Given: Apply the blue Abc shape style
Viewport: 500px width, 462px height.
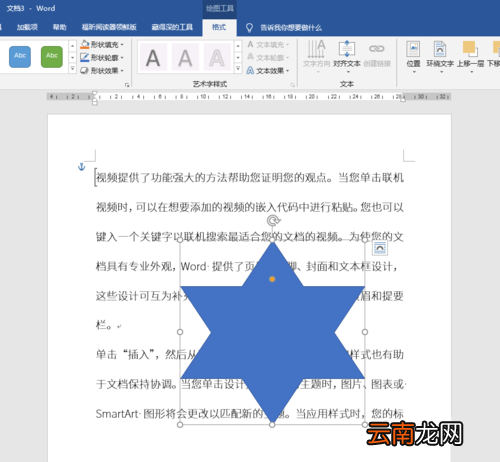Looking at the screenshot, I should tap(20, 57).
